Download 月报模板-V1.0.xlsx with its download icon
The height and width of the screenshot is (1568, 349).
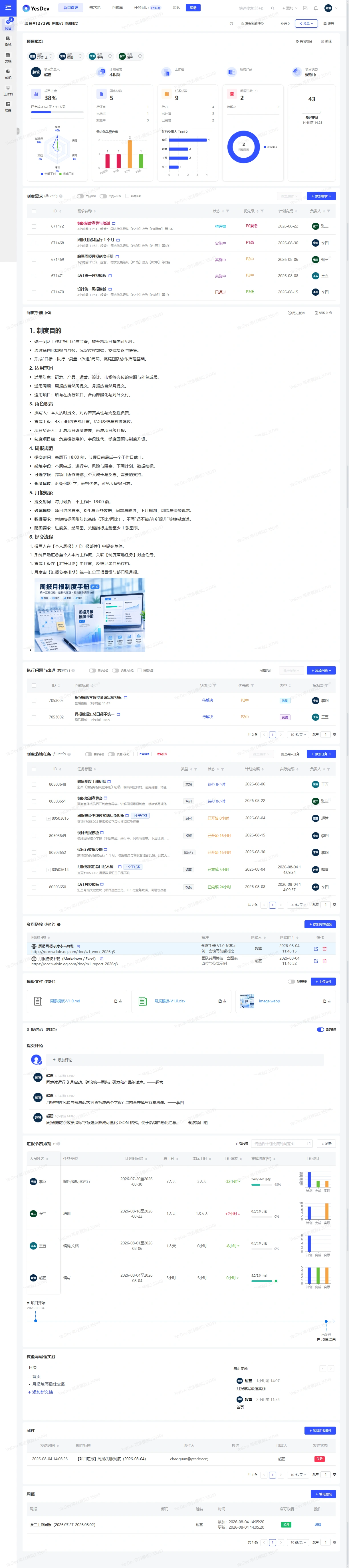click(x=225, y=1001)
